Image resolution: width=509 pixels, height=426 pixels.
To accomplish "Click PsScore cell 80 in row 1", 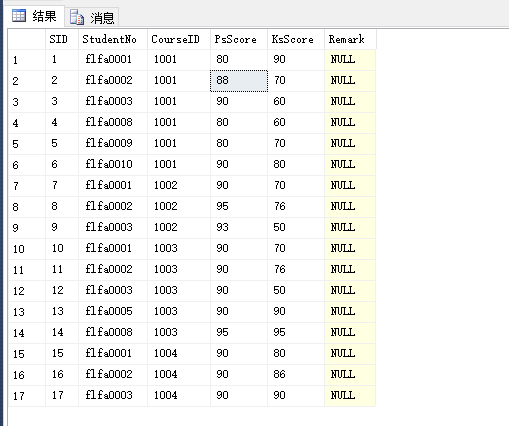I will pyautogui.click(x=239, y=60).
